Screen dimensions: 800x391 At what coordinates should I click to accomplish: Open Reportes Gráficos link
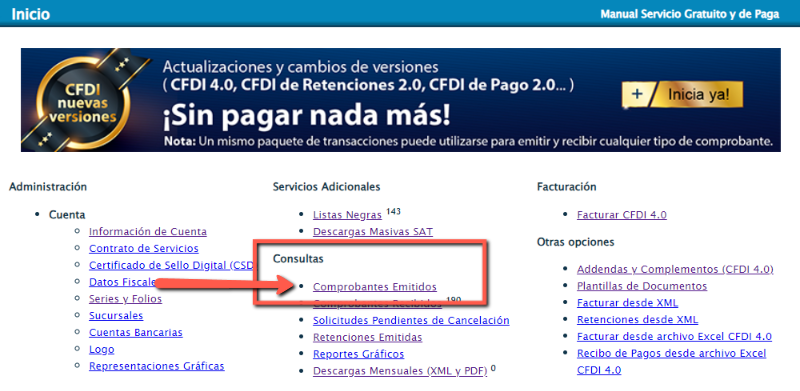coord(359,354)
